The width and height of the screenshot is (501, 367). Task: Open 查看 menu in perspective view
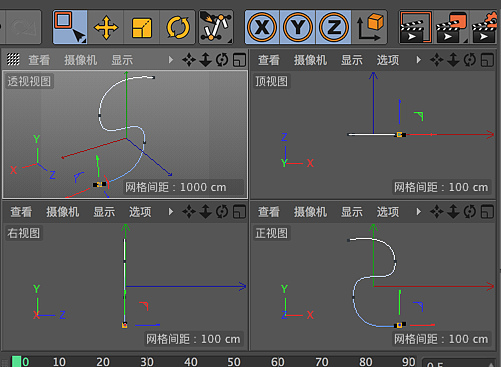coord(39,60)
